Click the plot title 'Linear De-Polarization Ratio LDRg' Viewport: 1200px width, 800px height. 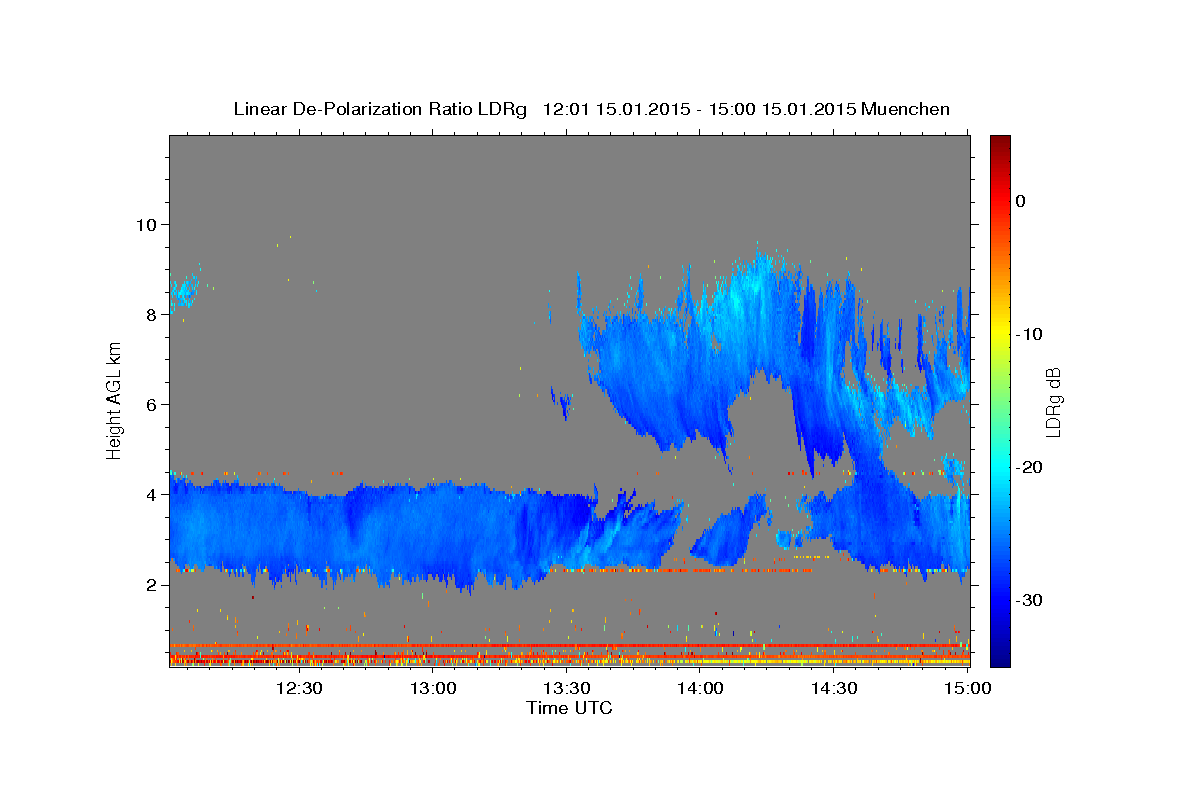pyautogui.click(x=379, y=109)
